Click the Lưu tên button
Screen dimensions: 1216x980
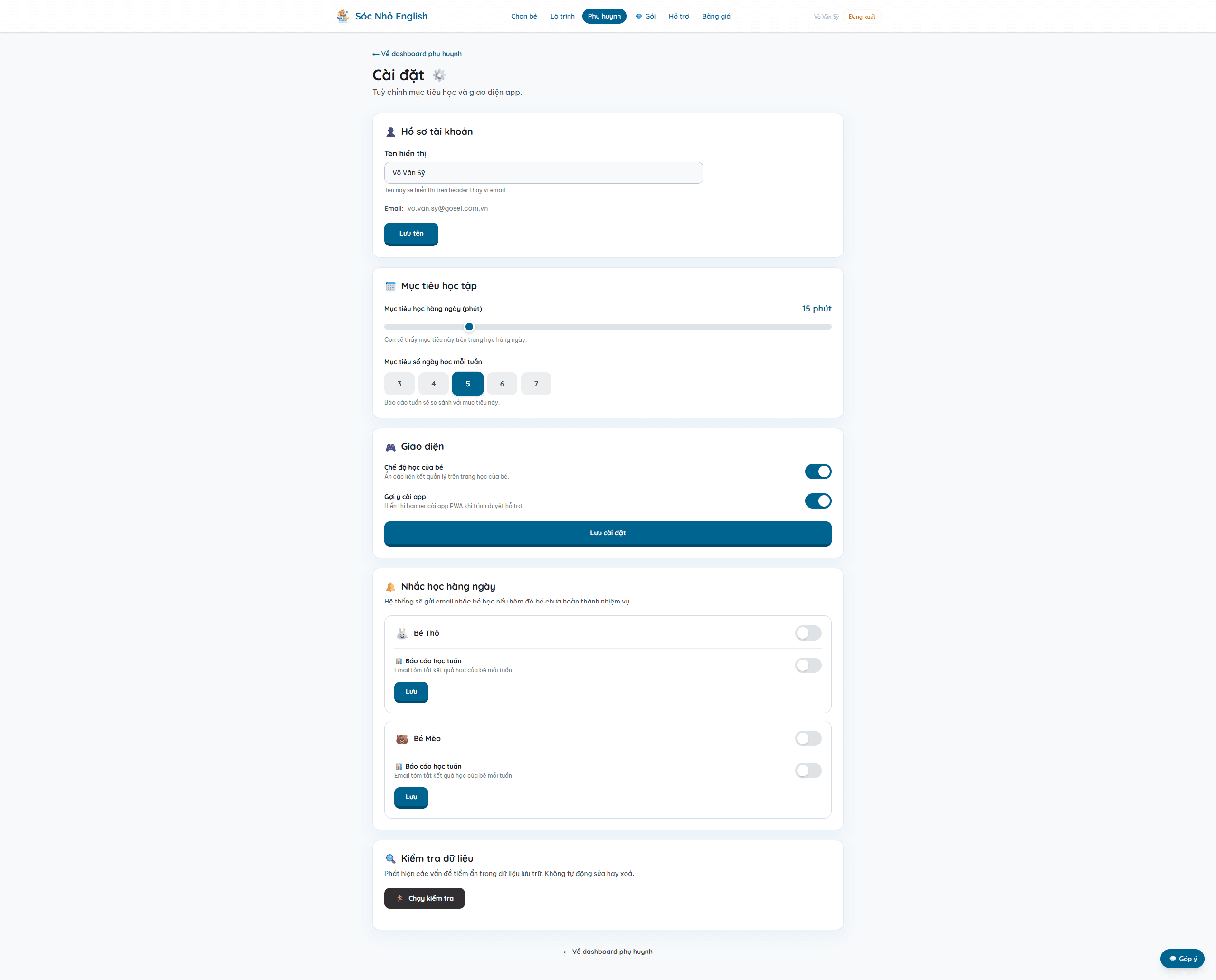click(411, 234)
